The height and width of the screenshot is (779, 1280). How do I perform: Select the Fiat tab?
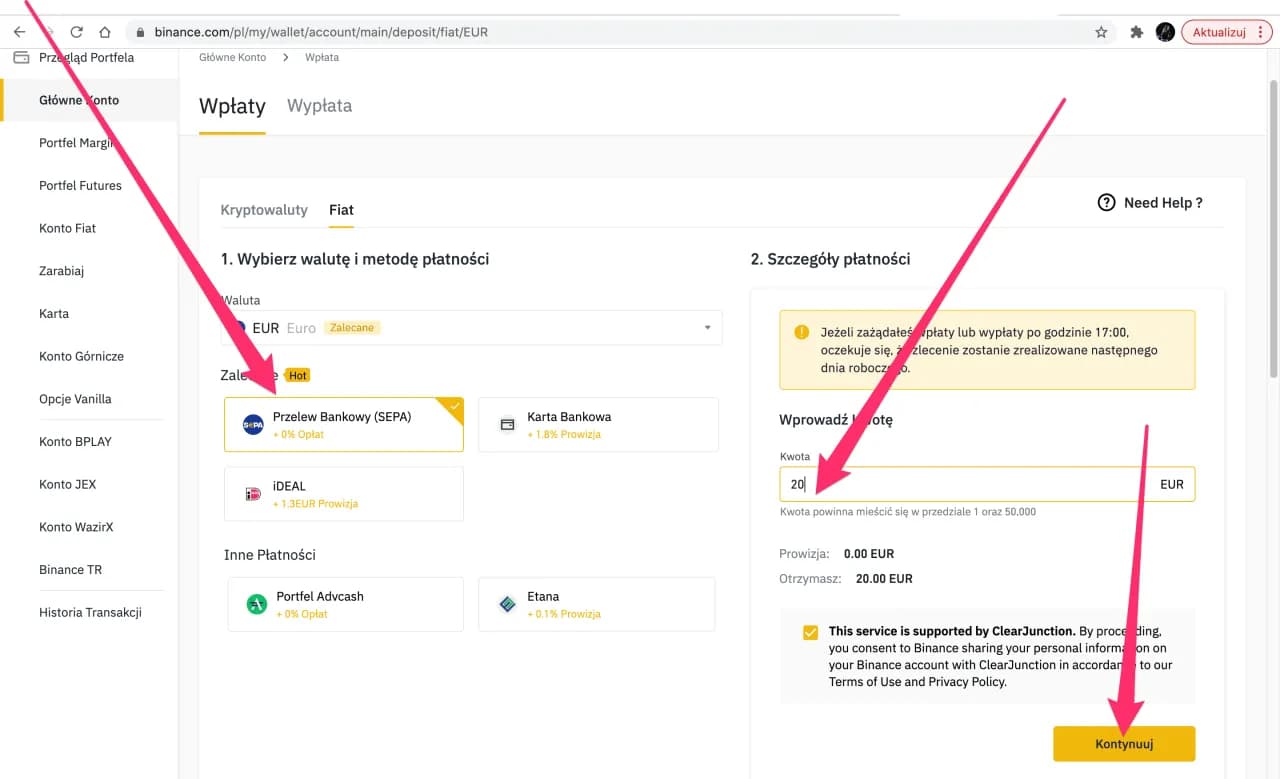pos(341,210)
